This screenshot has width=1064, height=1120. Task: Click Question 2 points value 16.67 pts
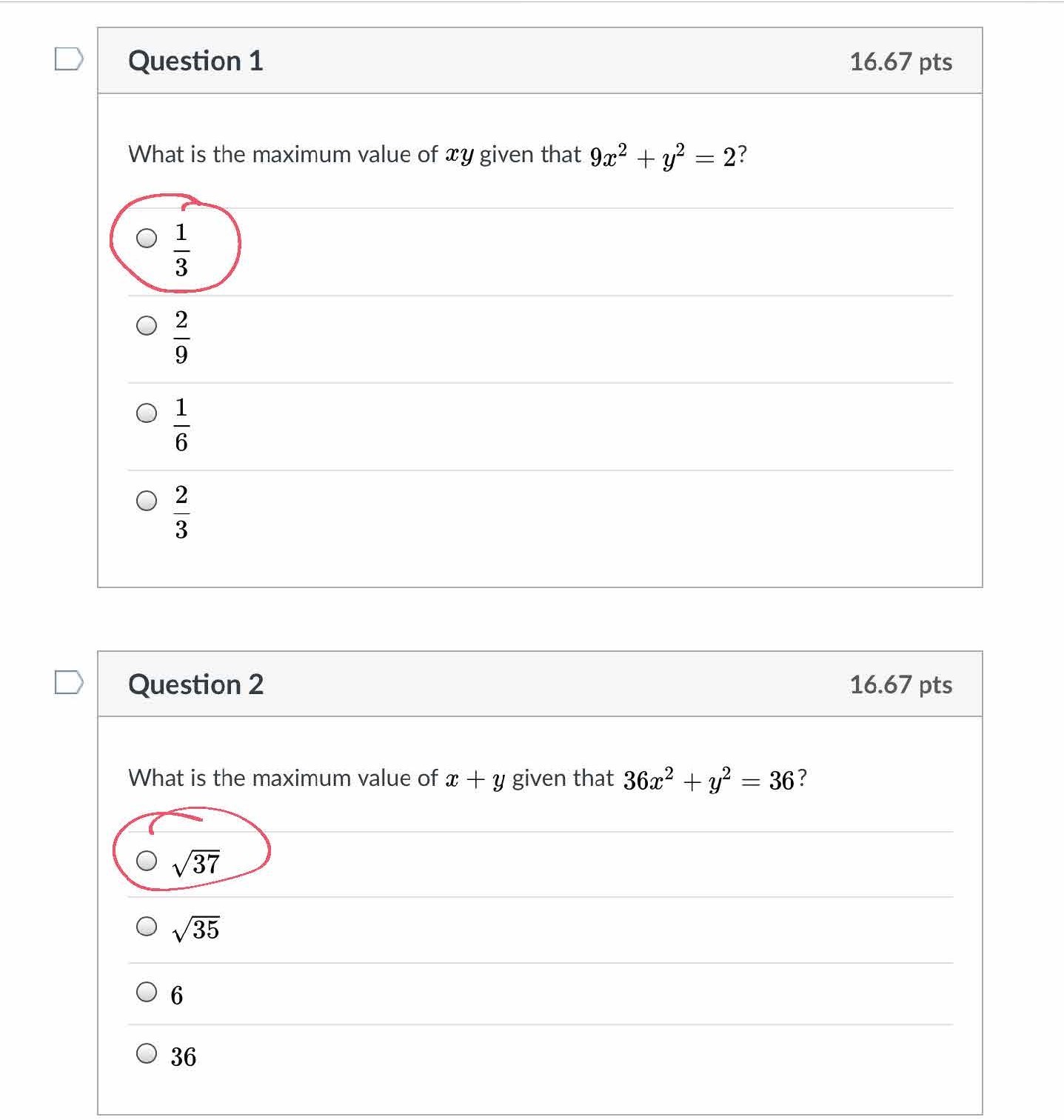click(x=900, y=684)
